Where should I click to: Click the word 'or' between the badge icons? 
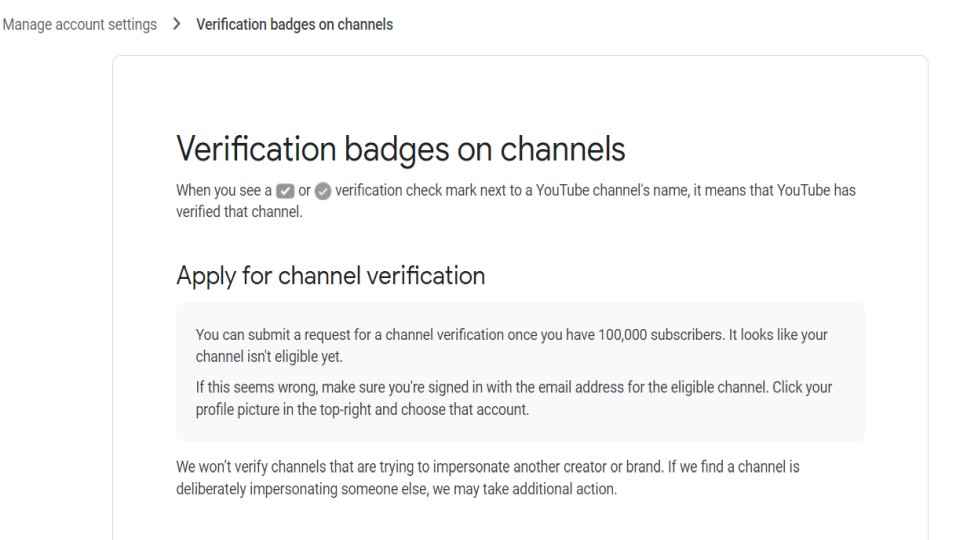coord(304,191)
